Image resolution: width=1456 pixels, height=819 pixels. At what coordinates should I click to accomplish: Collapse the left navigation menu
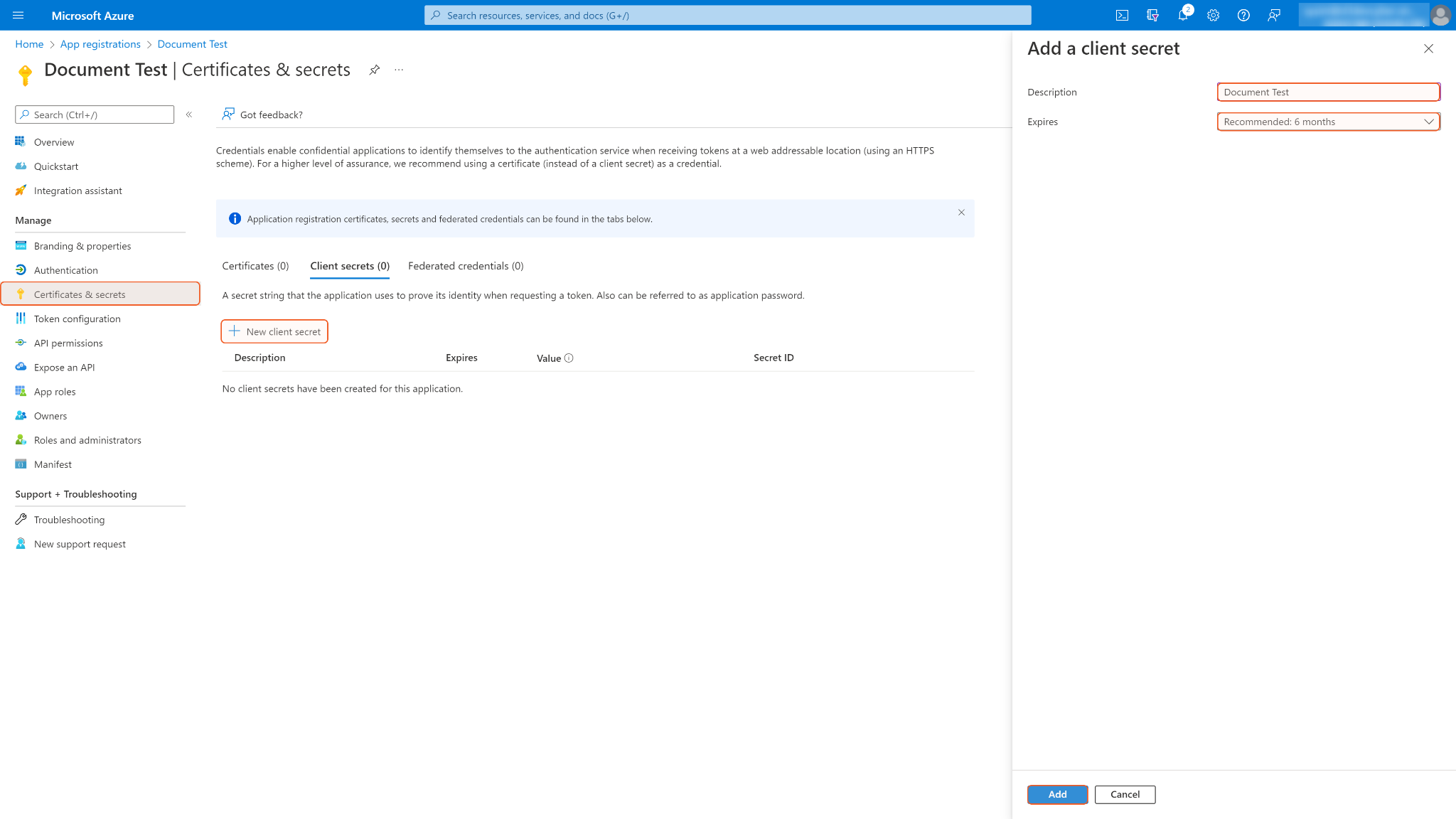tap(189, 114)
